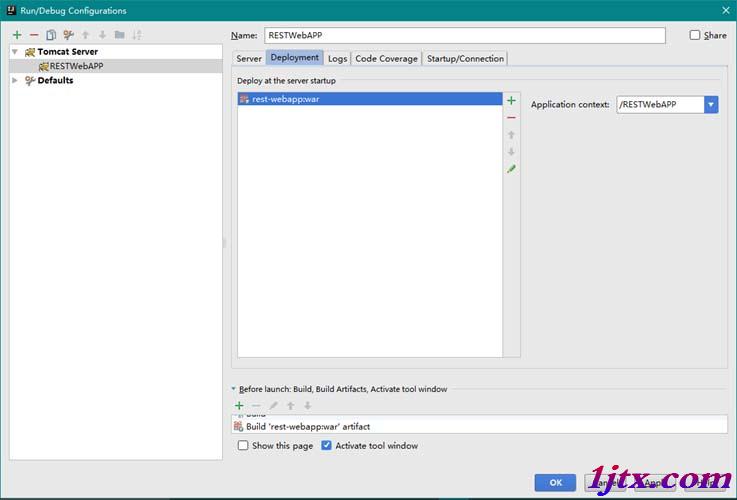Open the Startup/Connection tab
Image resolution: width=737 pixels, height=500 pixels.
465,58
